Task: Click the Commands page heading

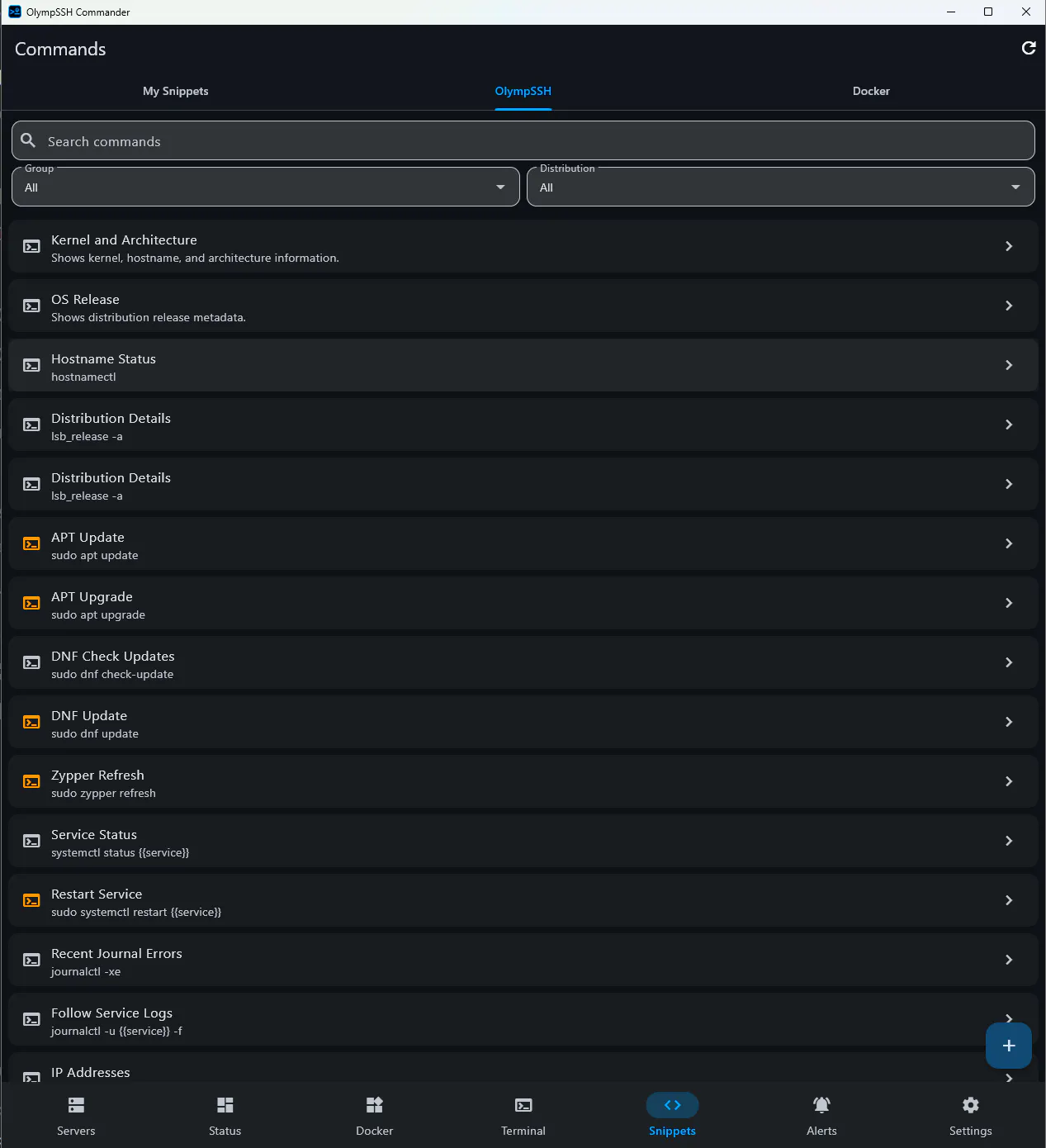Action: (60, 49)
